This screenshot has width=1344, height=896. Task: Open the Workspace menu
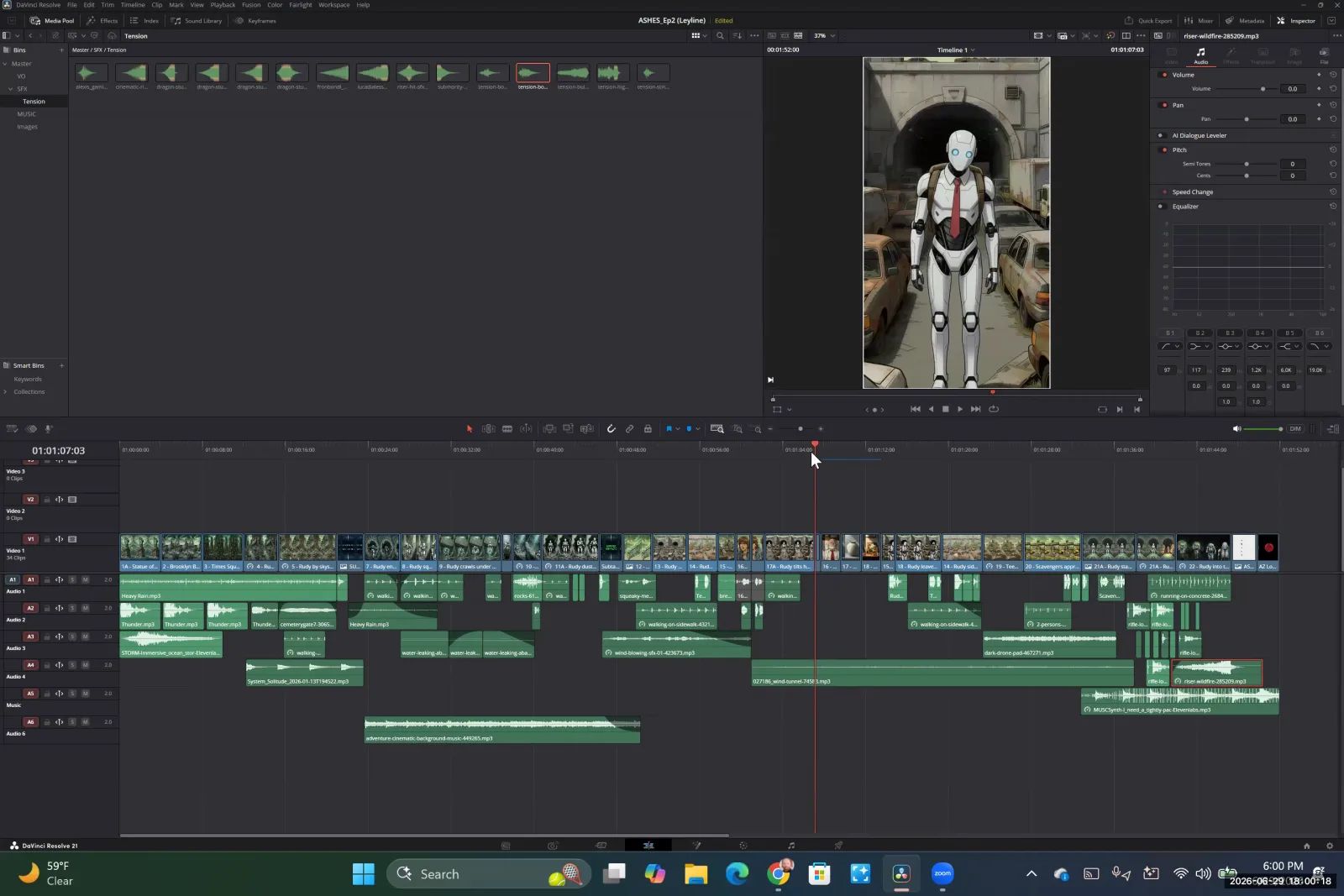(334, 5)
